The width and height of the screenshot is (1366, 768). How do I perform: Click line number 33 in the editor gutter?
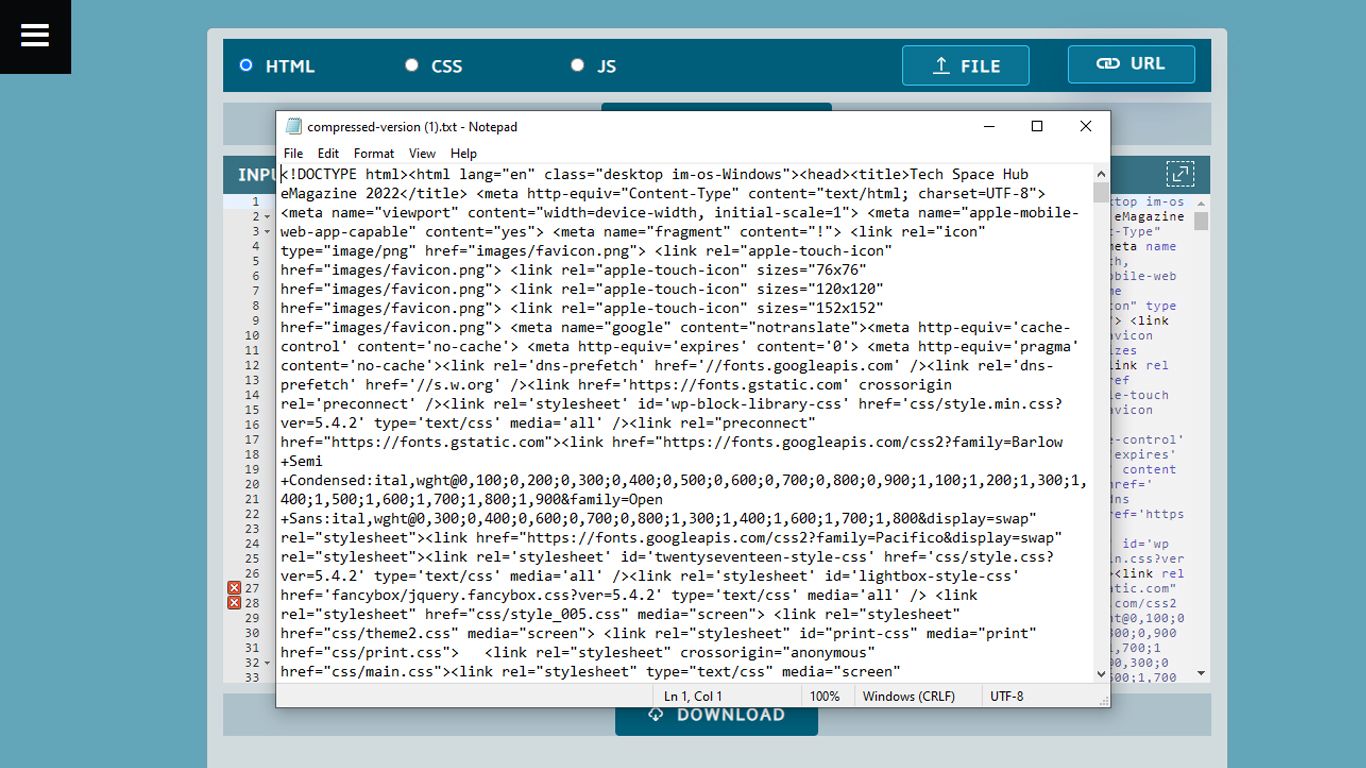point(252,677)
